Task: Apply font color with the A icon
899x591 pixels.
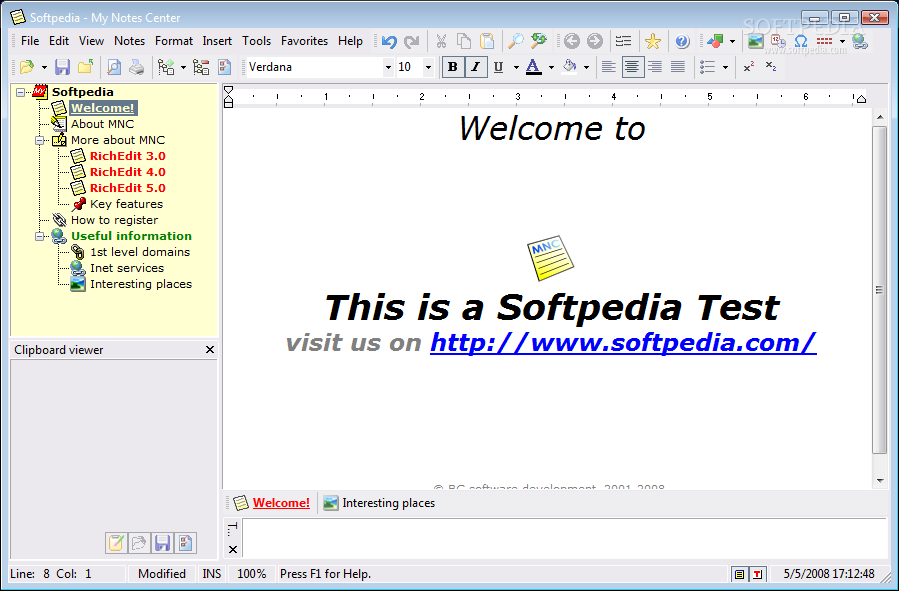Action: point(533,67)
